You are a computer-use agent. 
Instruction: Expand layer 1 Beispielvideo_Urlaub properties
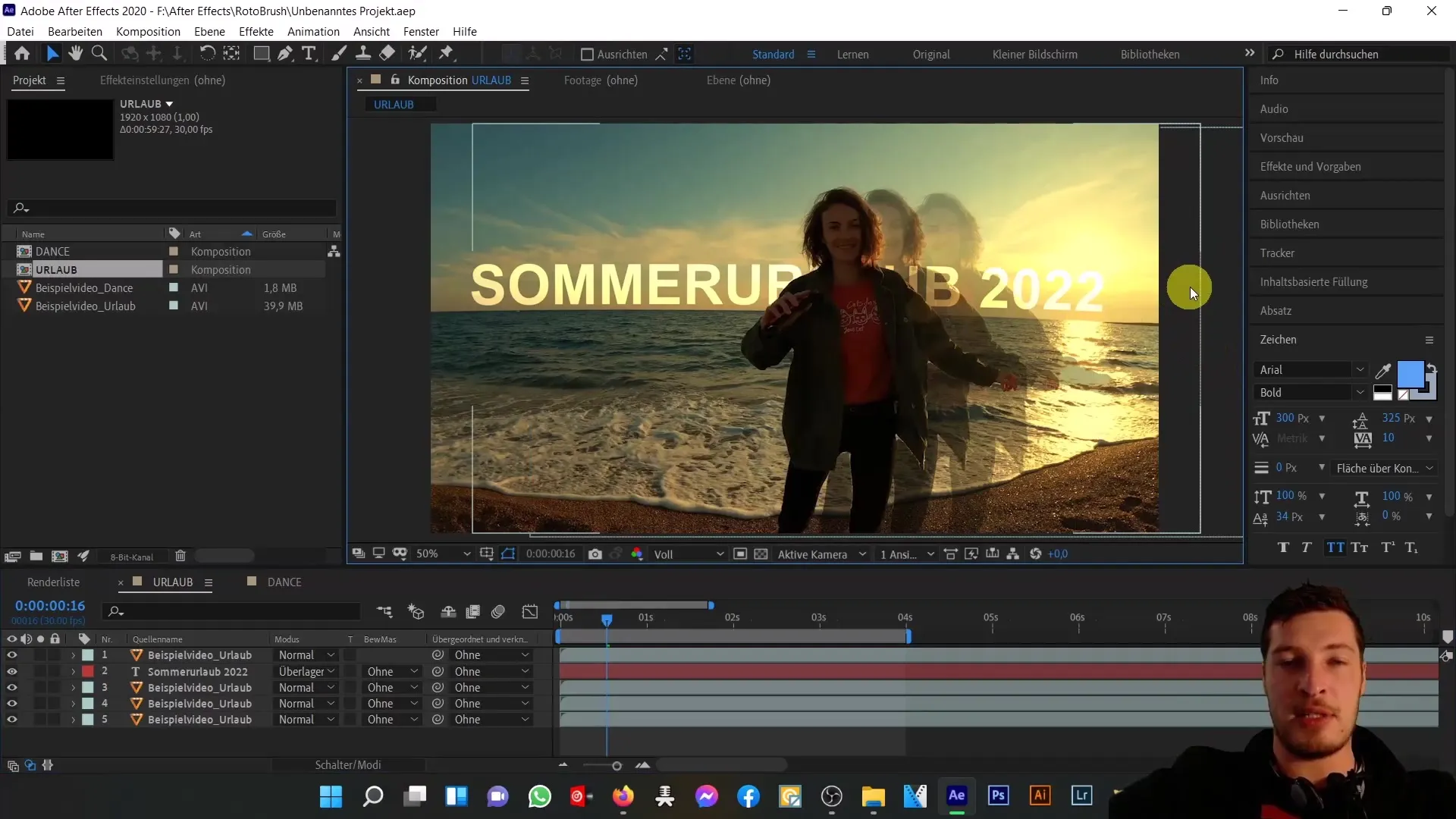tap(74, 655)
